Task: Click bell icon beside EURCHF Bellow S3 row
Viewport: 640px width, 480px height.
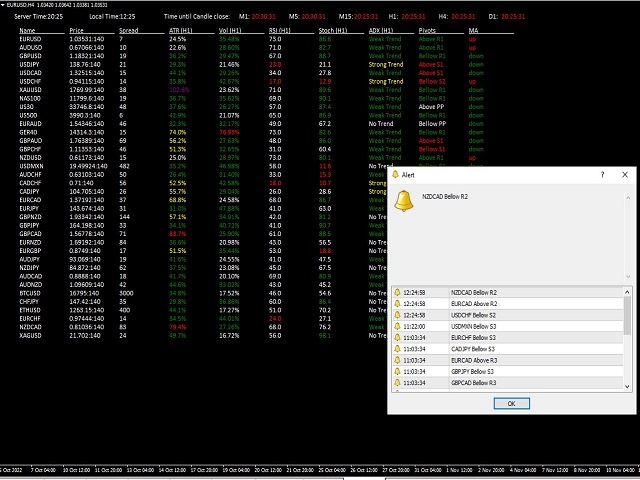Action: 397,337
